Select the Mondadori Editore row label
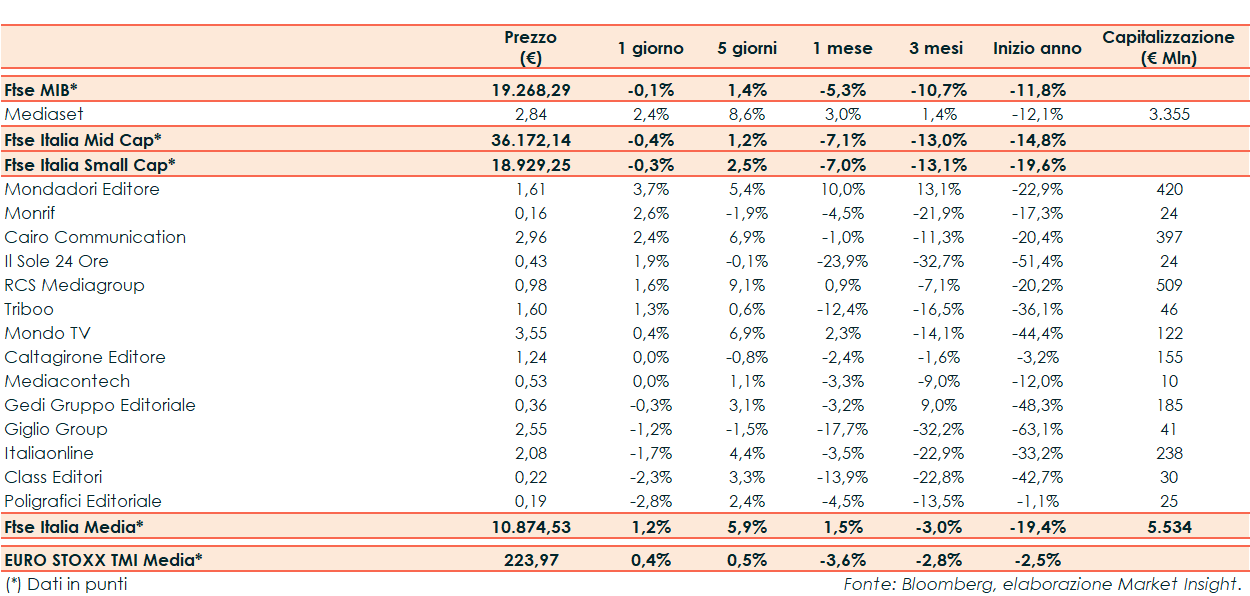 point(82,189)
